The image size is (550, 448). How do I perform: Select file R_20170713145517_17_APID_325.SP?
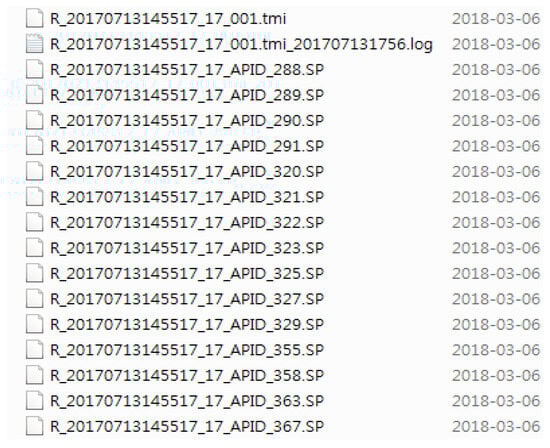click(187, 274)
